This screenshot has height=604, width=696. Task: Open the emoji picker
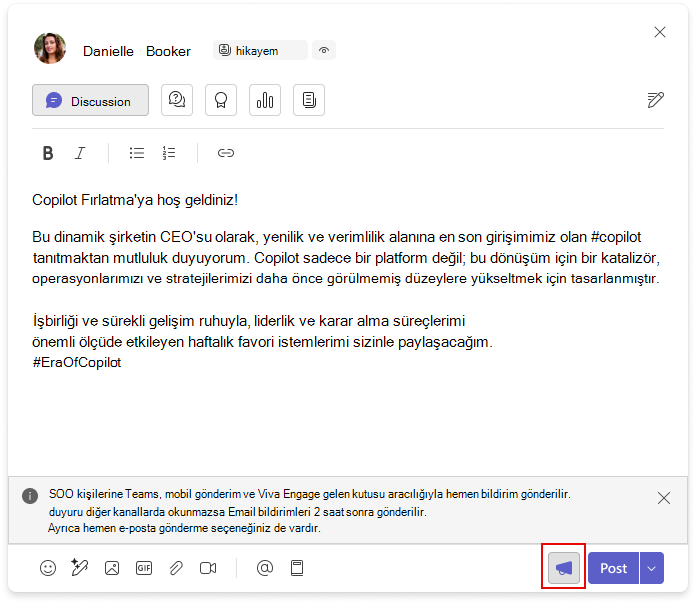pos(48,568)
